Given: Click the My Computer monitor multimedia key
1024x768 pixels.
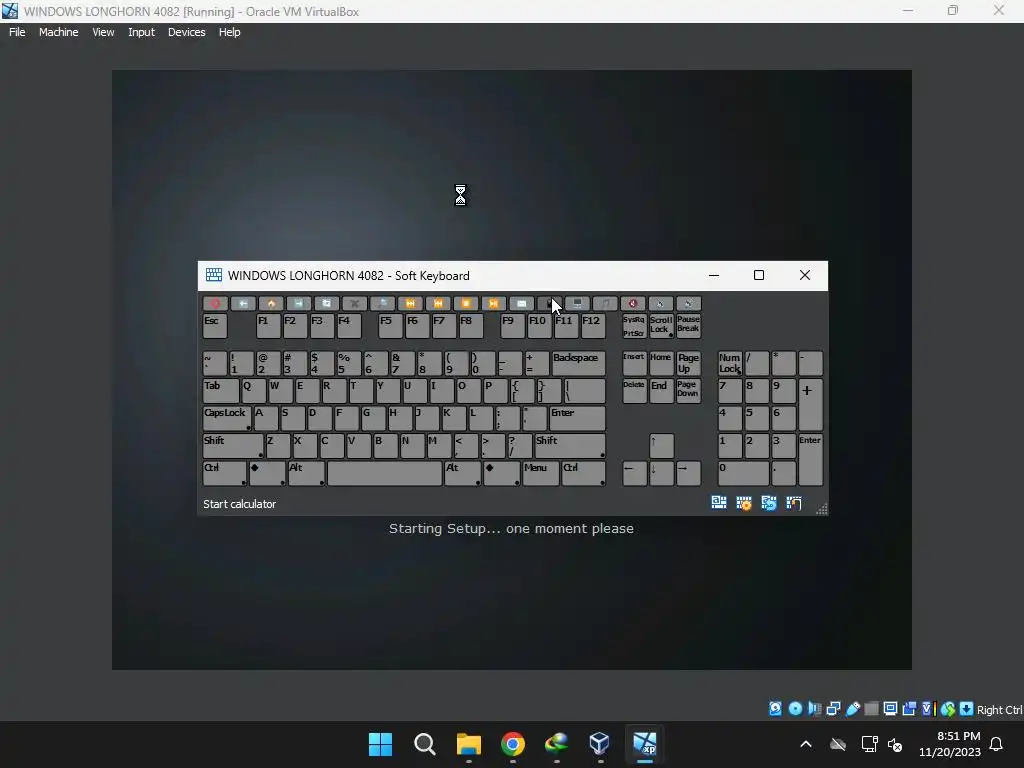Looking at the screenshot, I should pos(577,304).
